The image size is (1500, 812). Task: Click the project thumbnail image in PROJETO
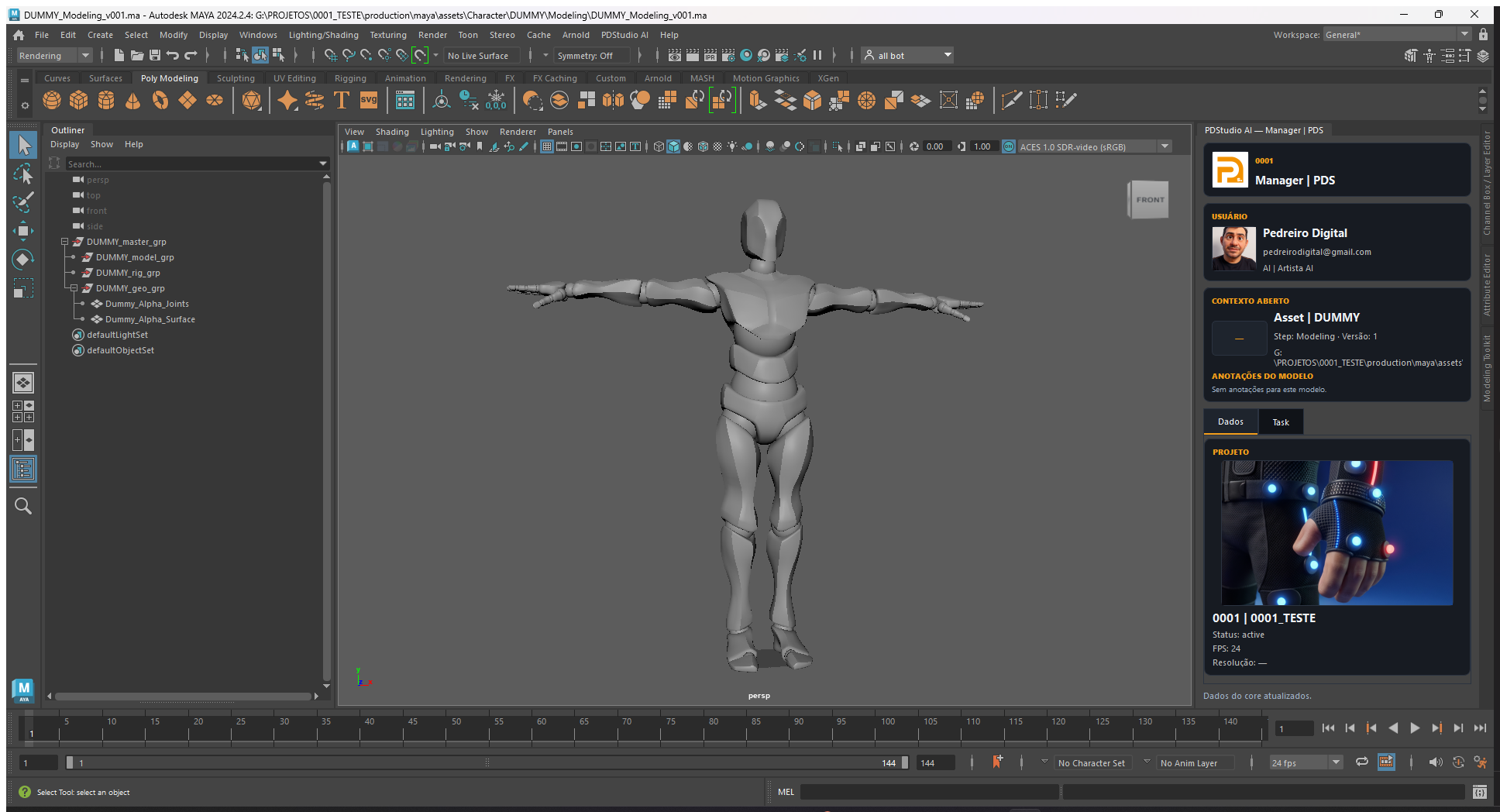coord(1337,533)
